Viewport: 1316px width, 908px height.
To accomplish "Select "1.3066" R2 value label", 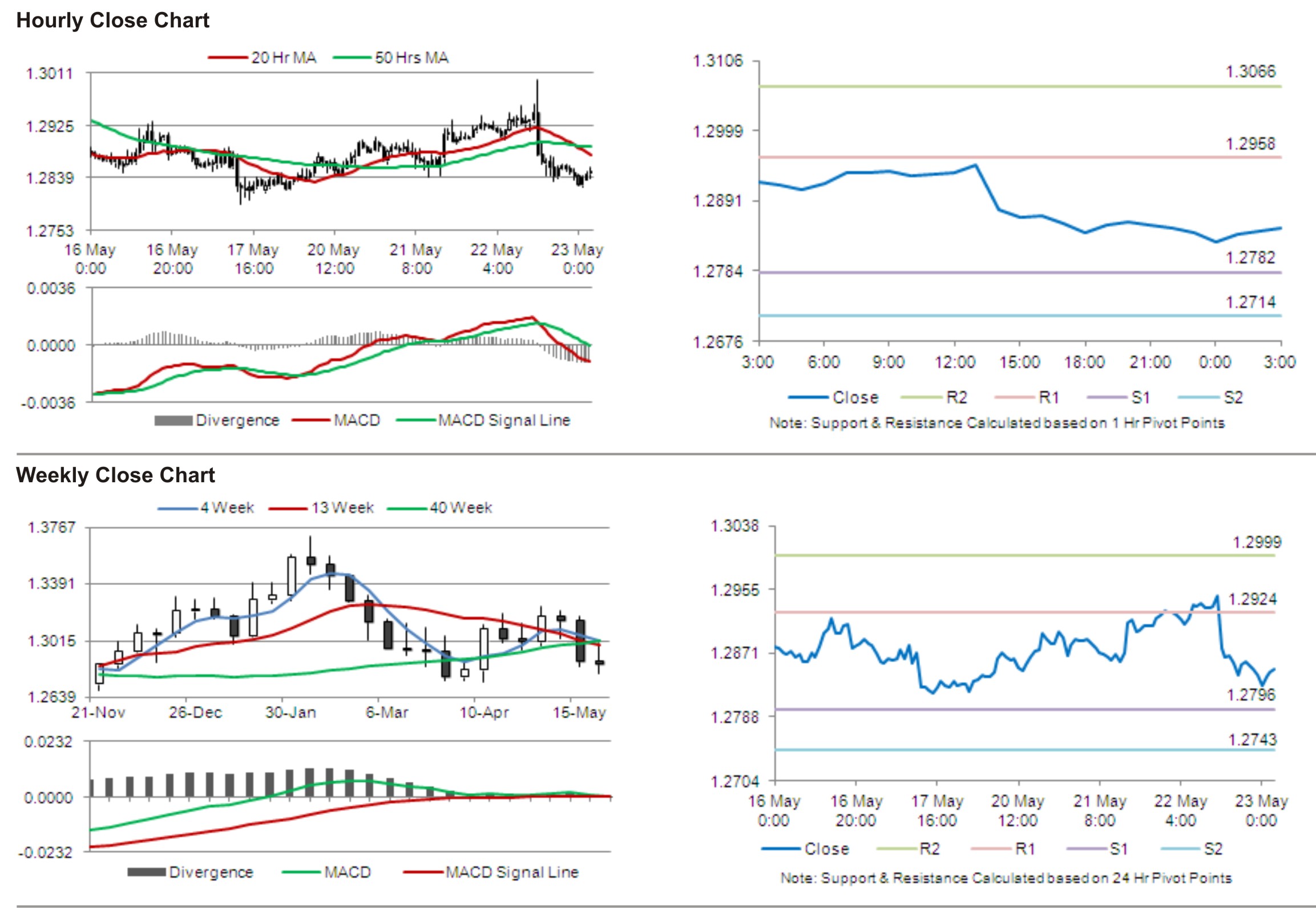I will [1250, 71].
